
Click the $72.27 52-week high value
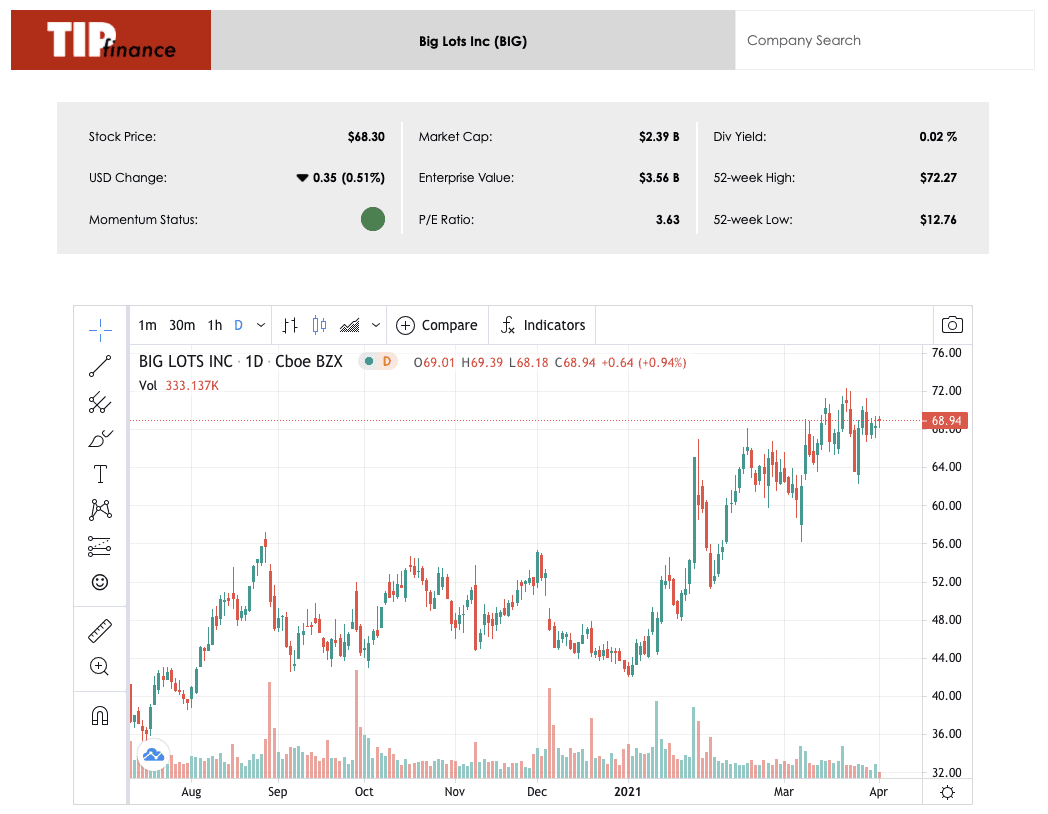click(938, 178)
